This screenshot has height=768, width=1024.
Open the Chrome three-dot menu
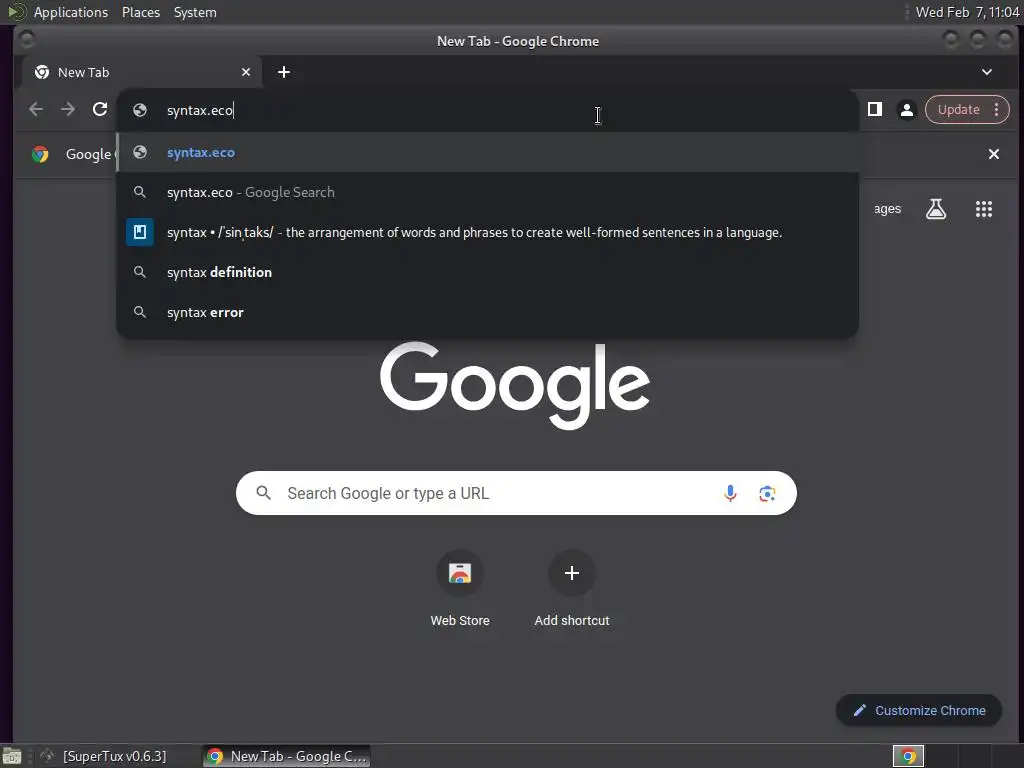pos(997,110)
